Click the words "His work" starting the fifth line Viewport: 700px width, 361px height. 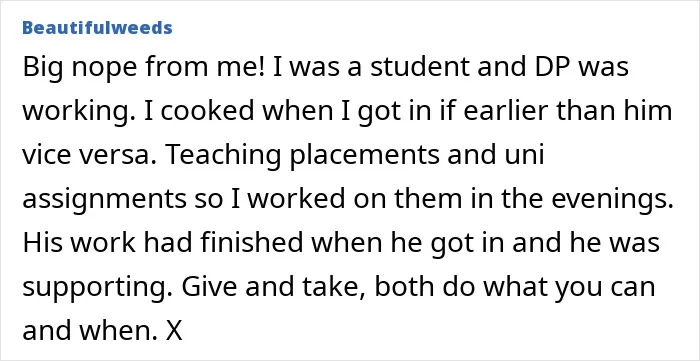[79, 243]
